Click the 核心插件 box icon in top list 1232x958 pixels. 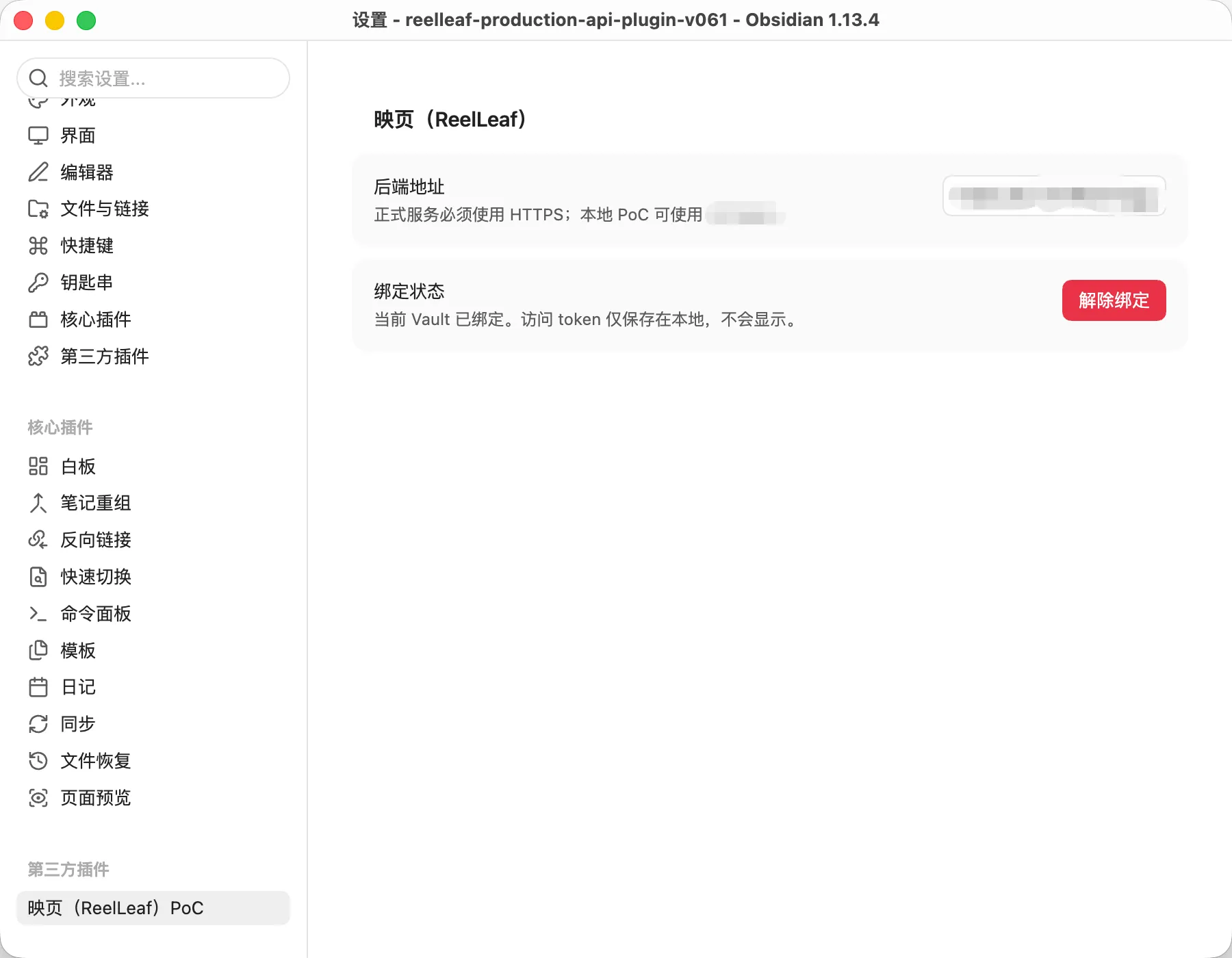coord(38,320)
